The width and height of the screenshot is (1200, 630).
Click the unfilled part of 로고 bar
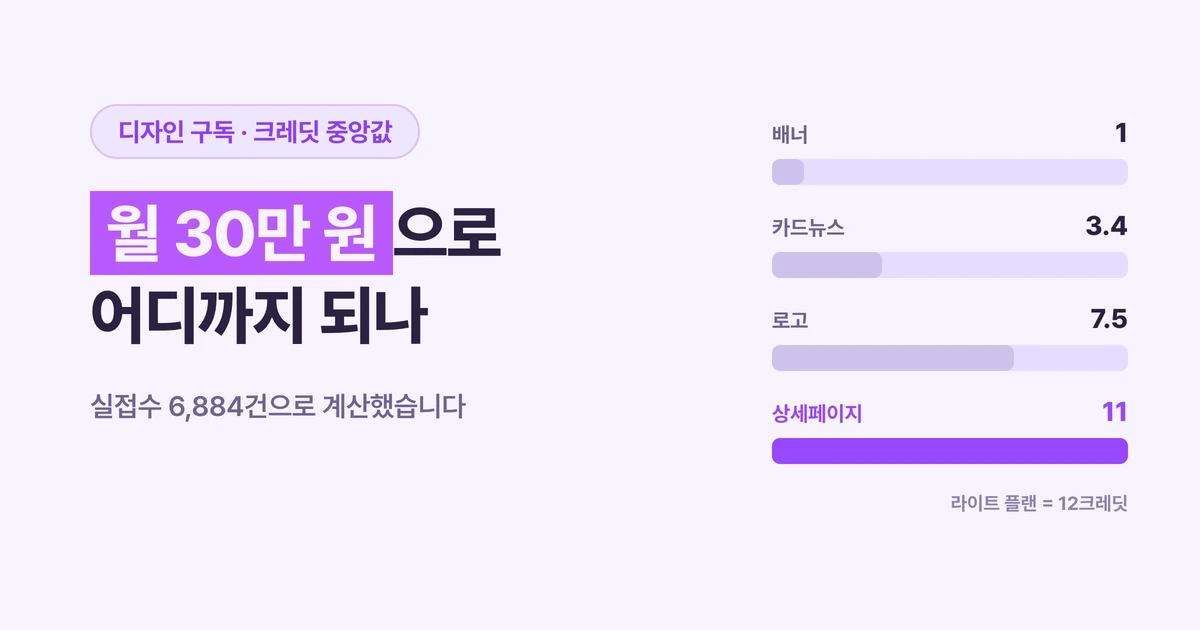click(1071, 358)
